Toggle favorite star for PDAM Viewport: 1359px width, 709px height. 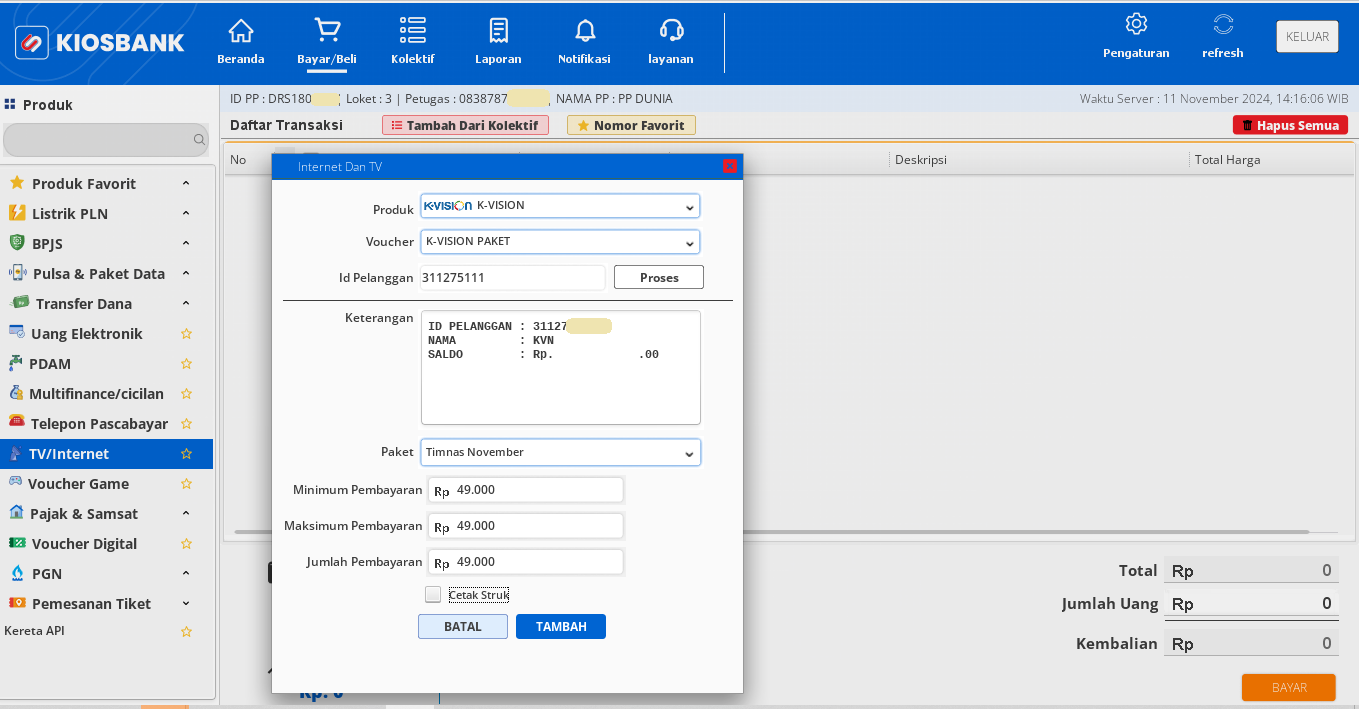(x=186, y=364)
